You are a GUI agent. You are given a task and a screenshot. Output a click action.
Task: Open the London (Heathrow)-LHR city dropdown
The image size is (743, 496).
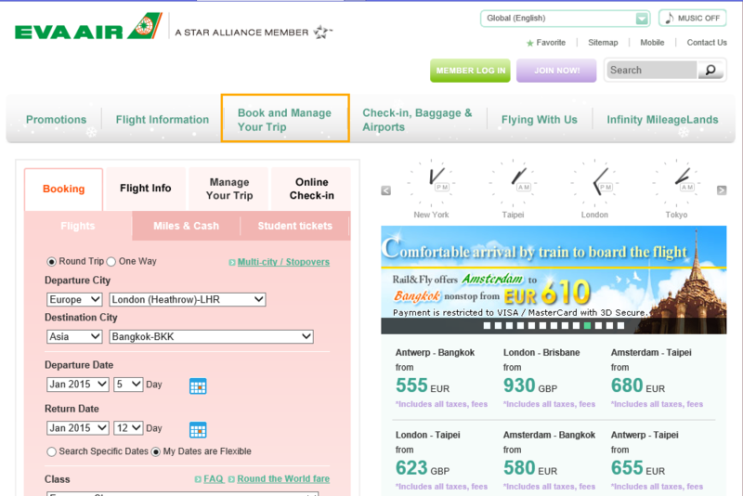click(x=187, y=299)
